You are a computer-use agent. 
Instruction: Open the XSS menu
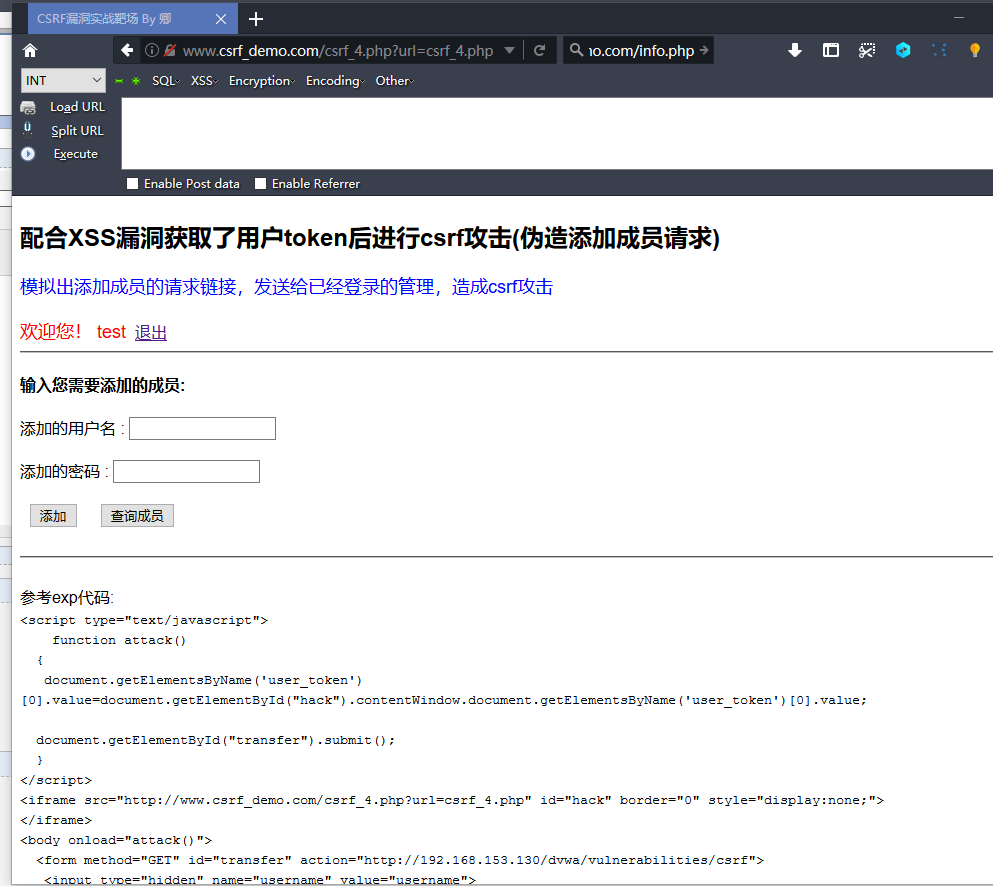(204, 81)
